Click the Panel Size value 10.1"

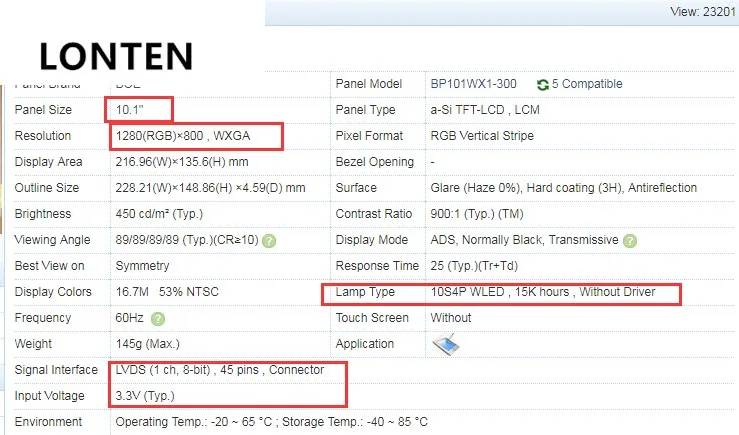(130, 110)
